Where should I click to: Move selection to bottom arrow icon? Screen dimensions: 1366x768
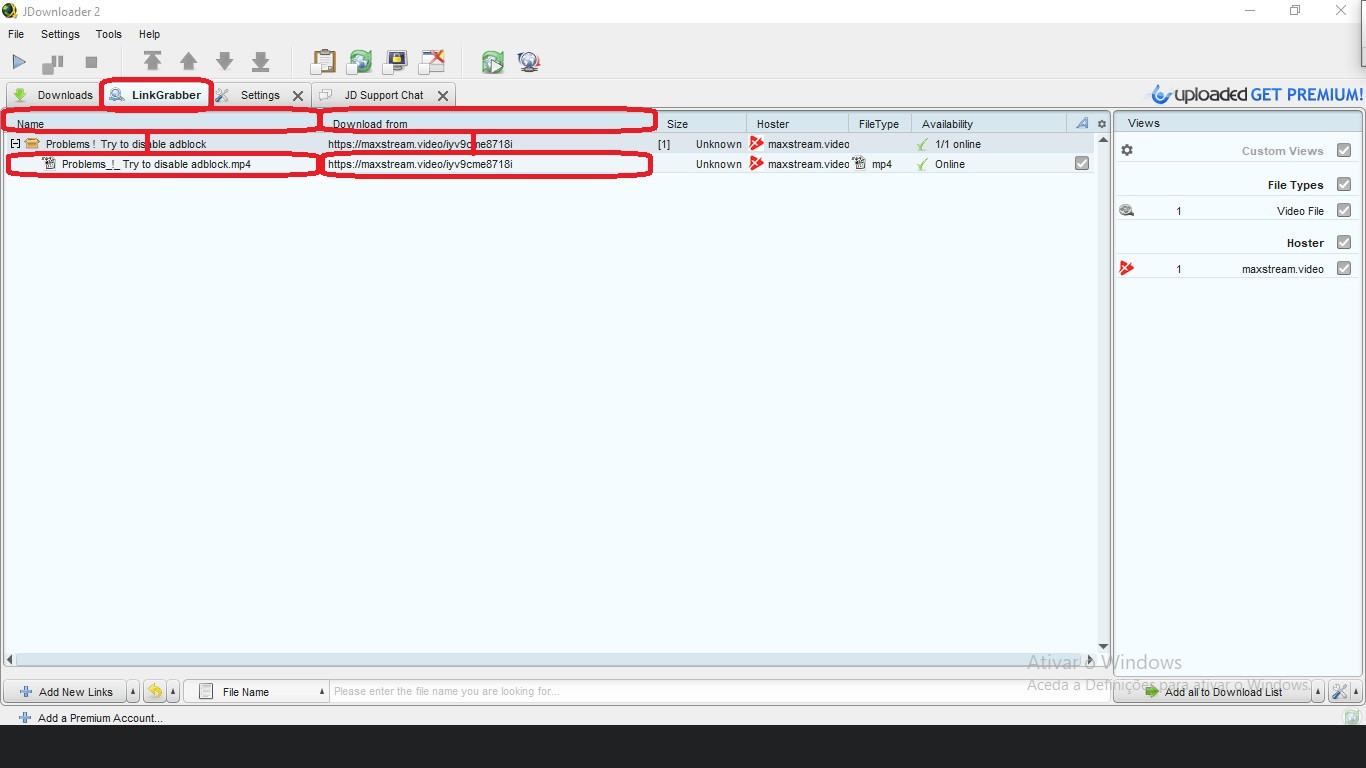click(261, 62)
